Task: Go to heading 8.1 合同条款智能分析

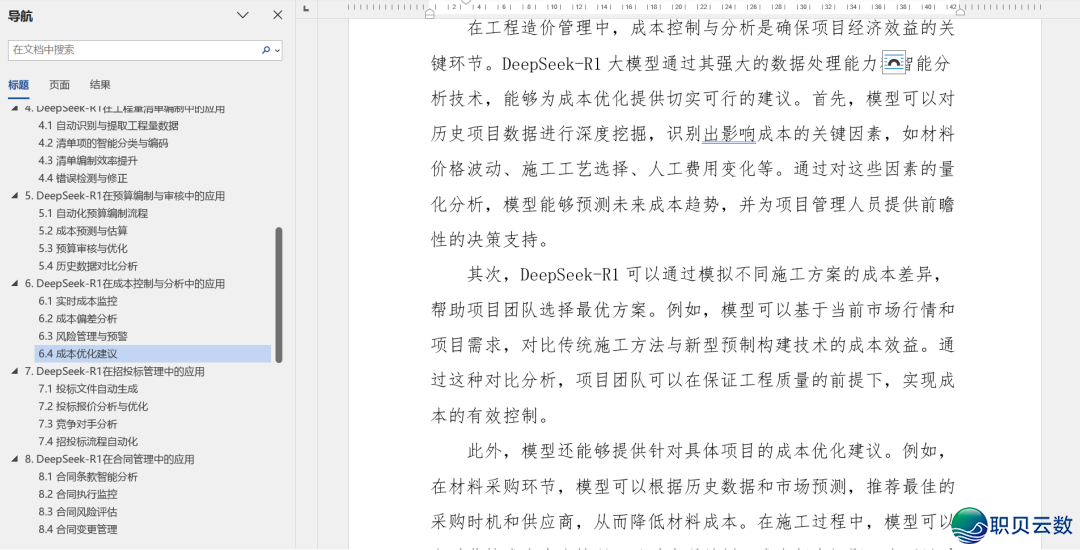Action: (x=88, y=476)
